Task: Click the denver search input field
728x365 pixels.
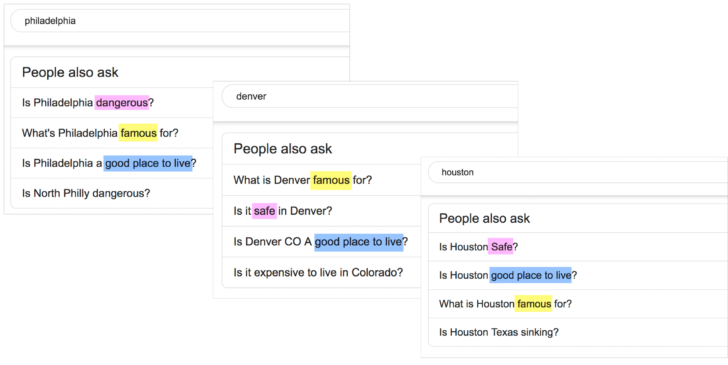Action: [x=370, y=97]
